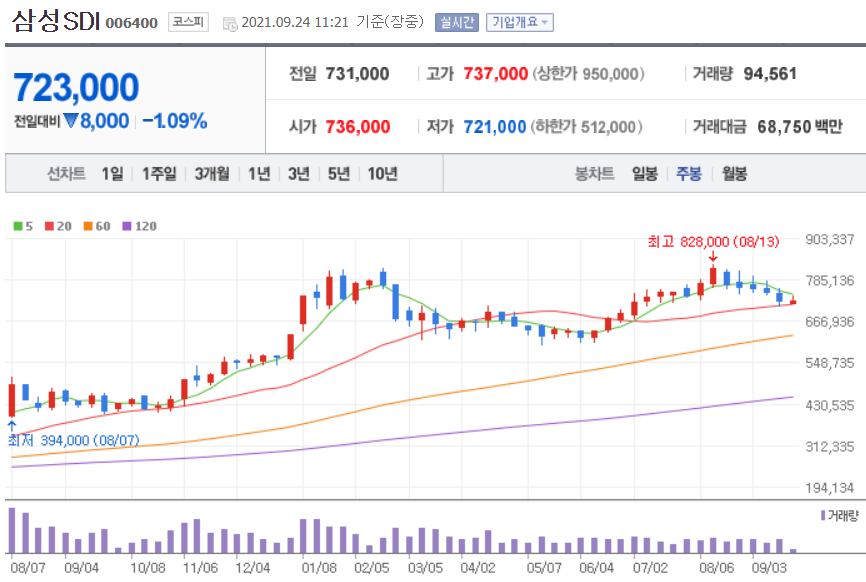Select the 5년 line chart tab
The width and height of the screenshot is (866, 582).
pyautogui.click(x=339, y=174)
